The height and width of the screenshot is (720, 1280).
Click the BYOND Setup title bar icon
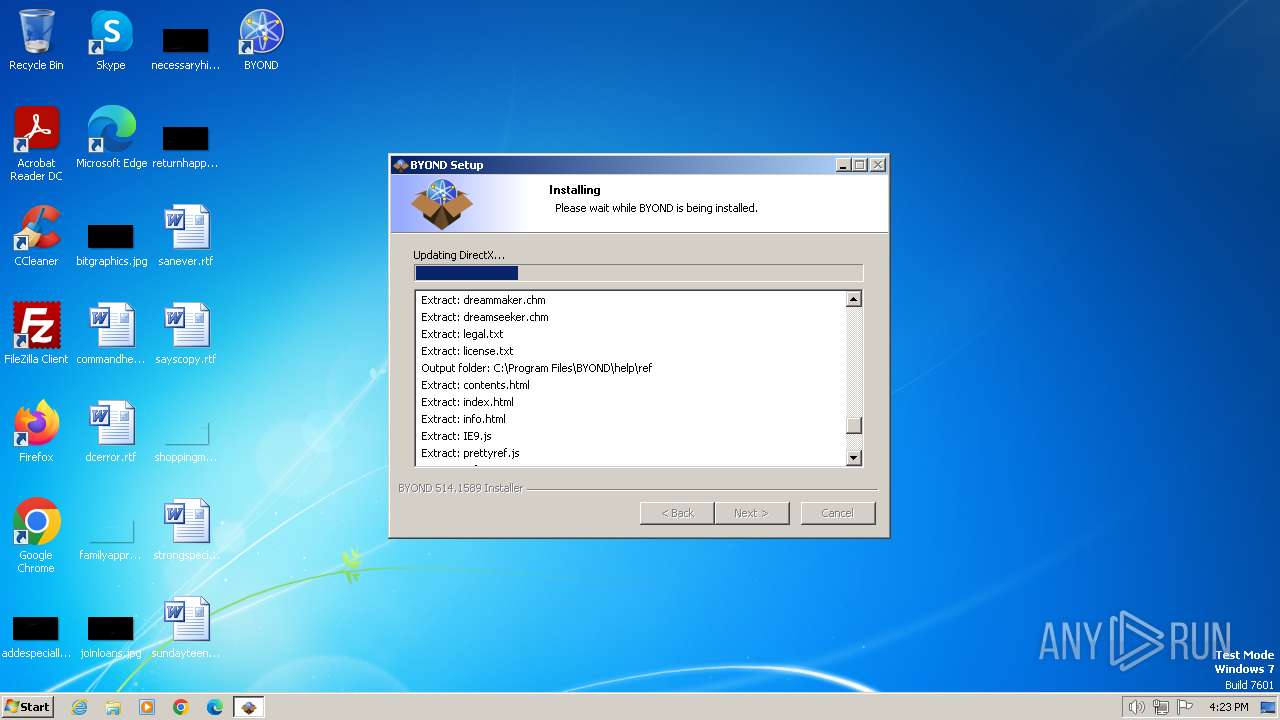(x=400, y=165)
